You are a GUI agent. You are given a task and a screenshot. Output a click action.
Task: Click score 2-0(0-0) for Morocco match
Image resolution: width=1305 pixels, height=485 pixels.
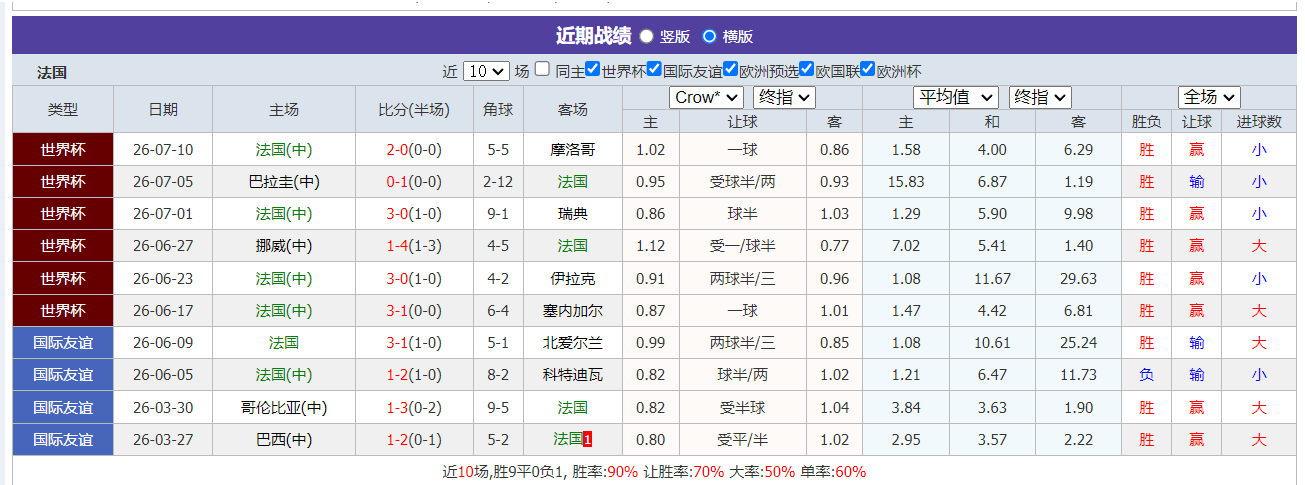pyautogui.click(x=414, y=149)
